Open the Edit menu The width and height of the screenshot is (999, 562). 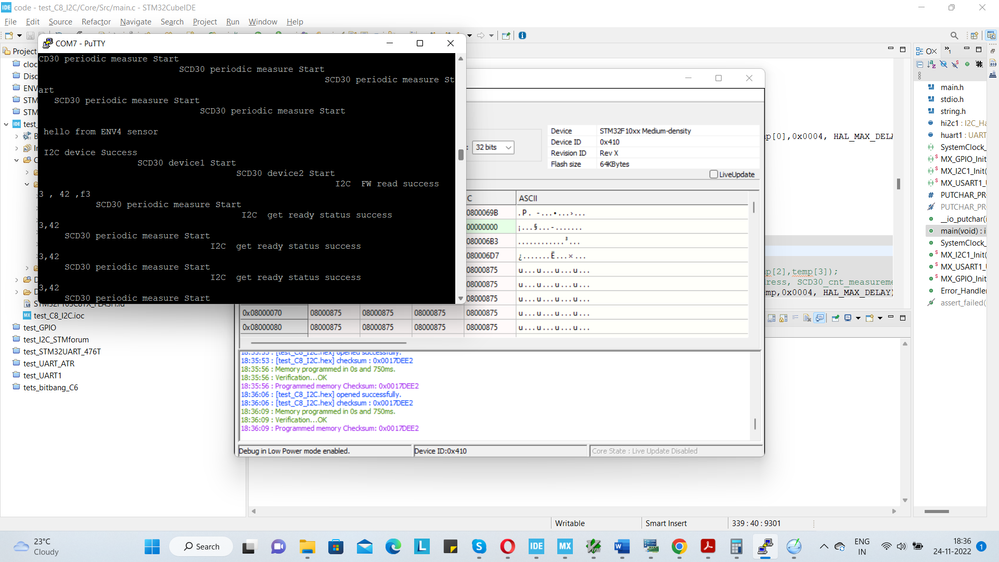pyautogui.click(x=32, y=22)
